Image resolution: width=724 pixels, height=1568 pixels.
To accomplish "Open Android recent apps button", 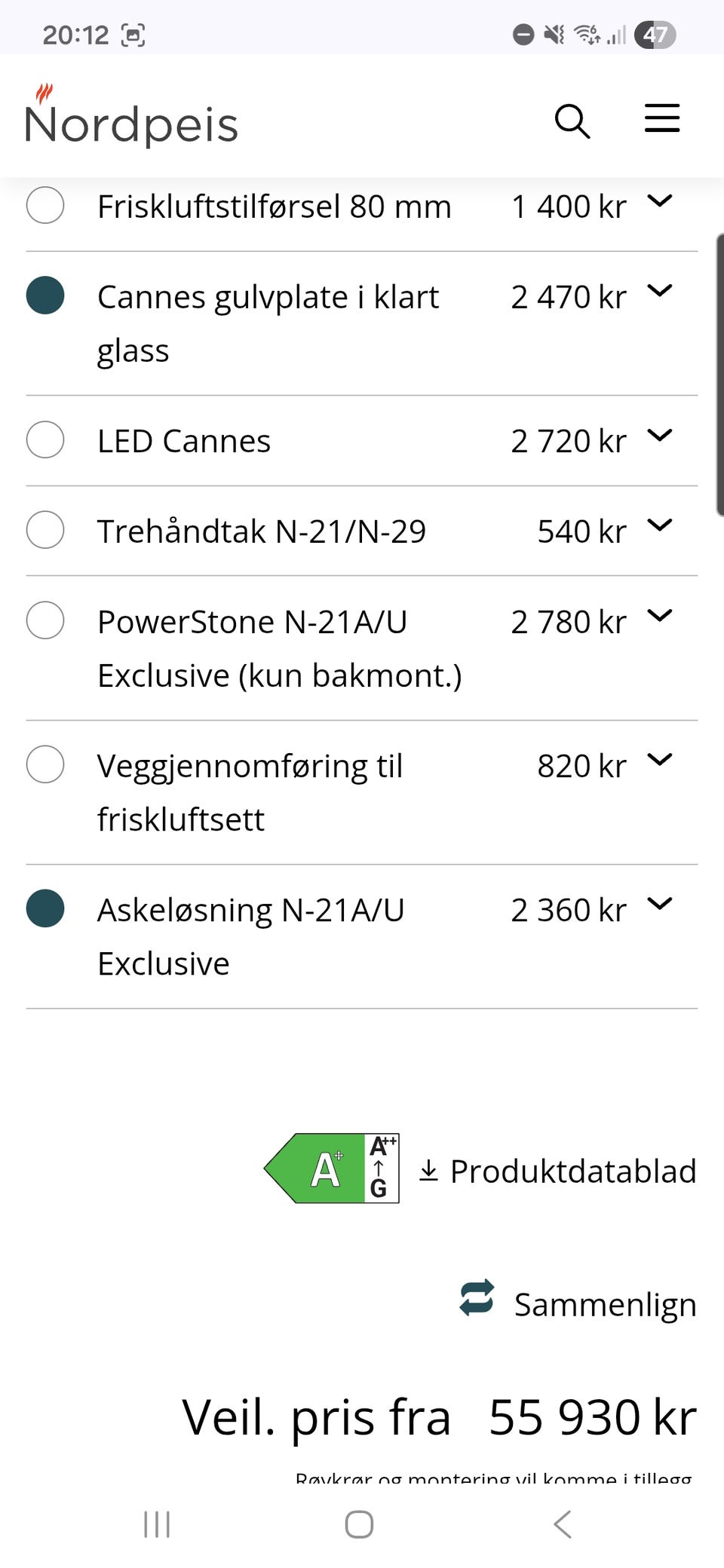I will (x=157, y=1524).
